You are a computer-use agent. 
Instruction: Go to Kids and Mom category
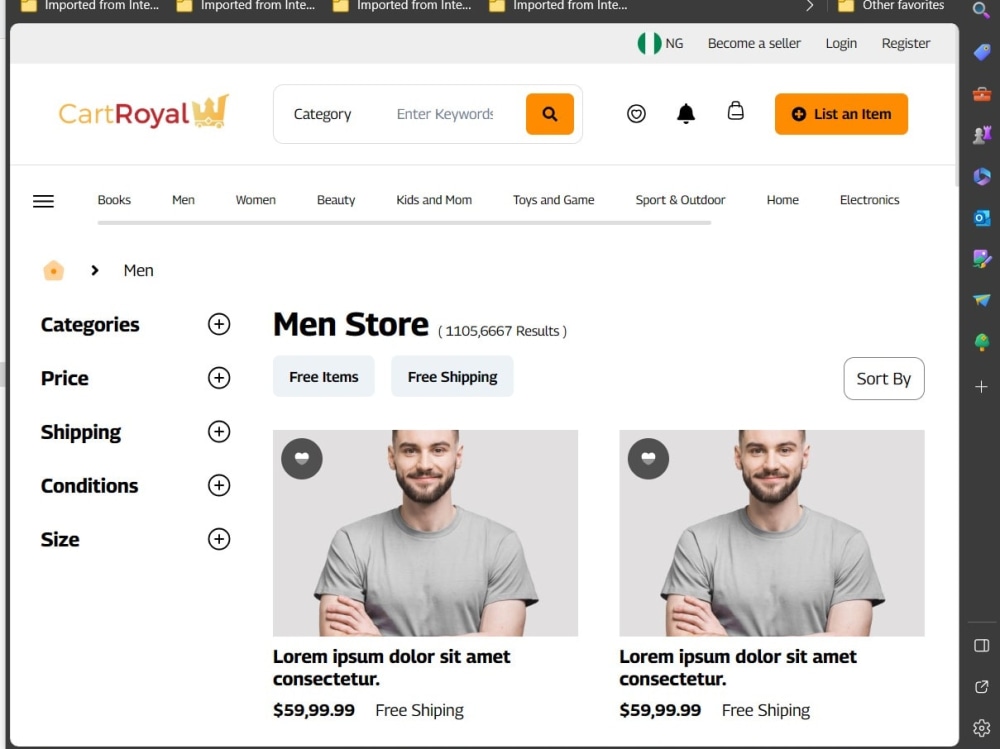434,200
